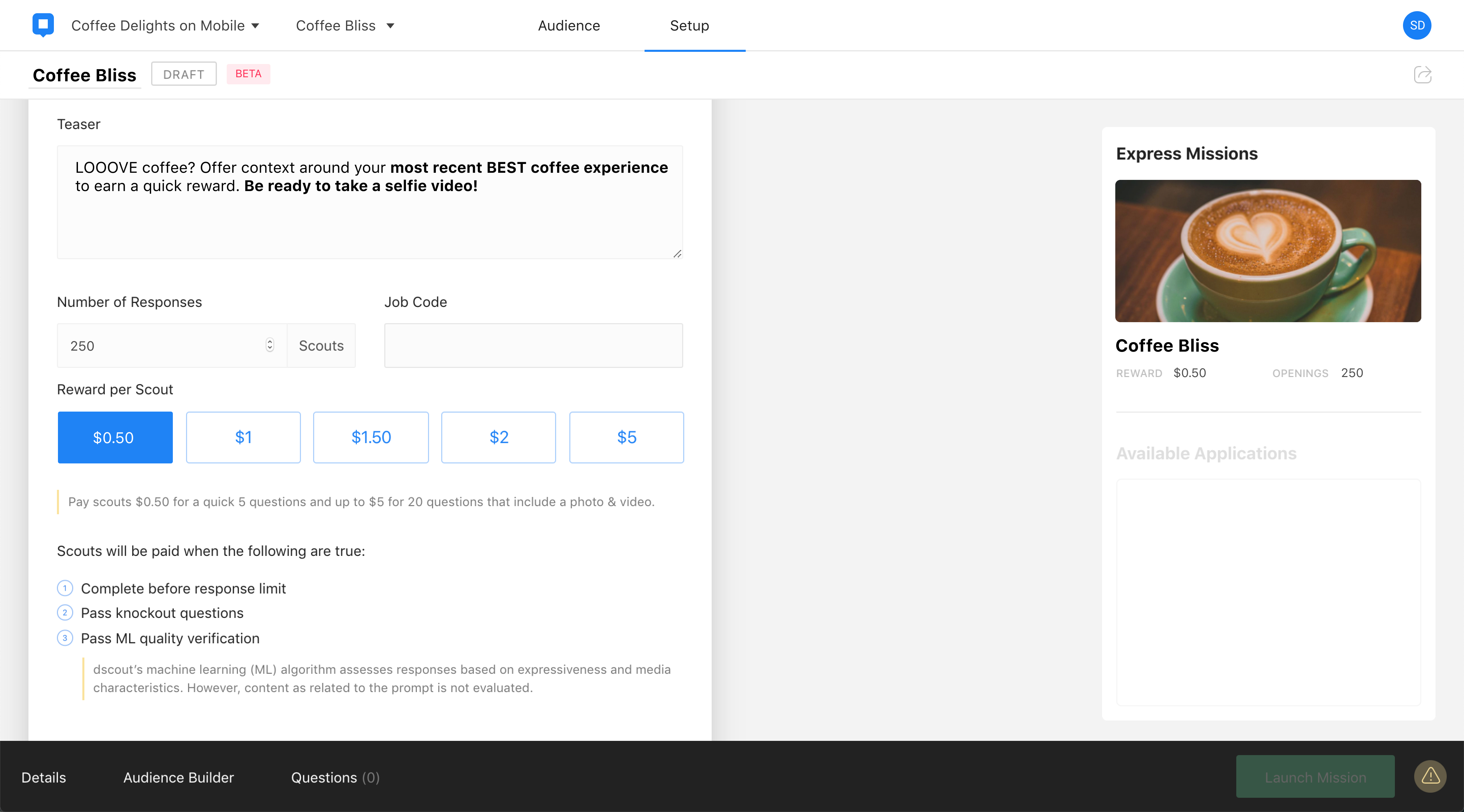Screen dimensions: 1464x812
Task: Open the Questions (0) section
Action: coord(335,777)
